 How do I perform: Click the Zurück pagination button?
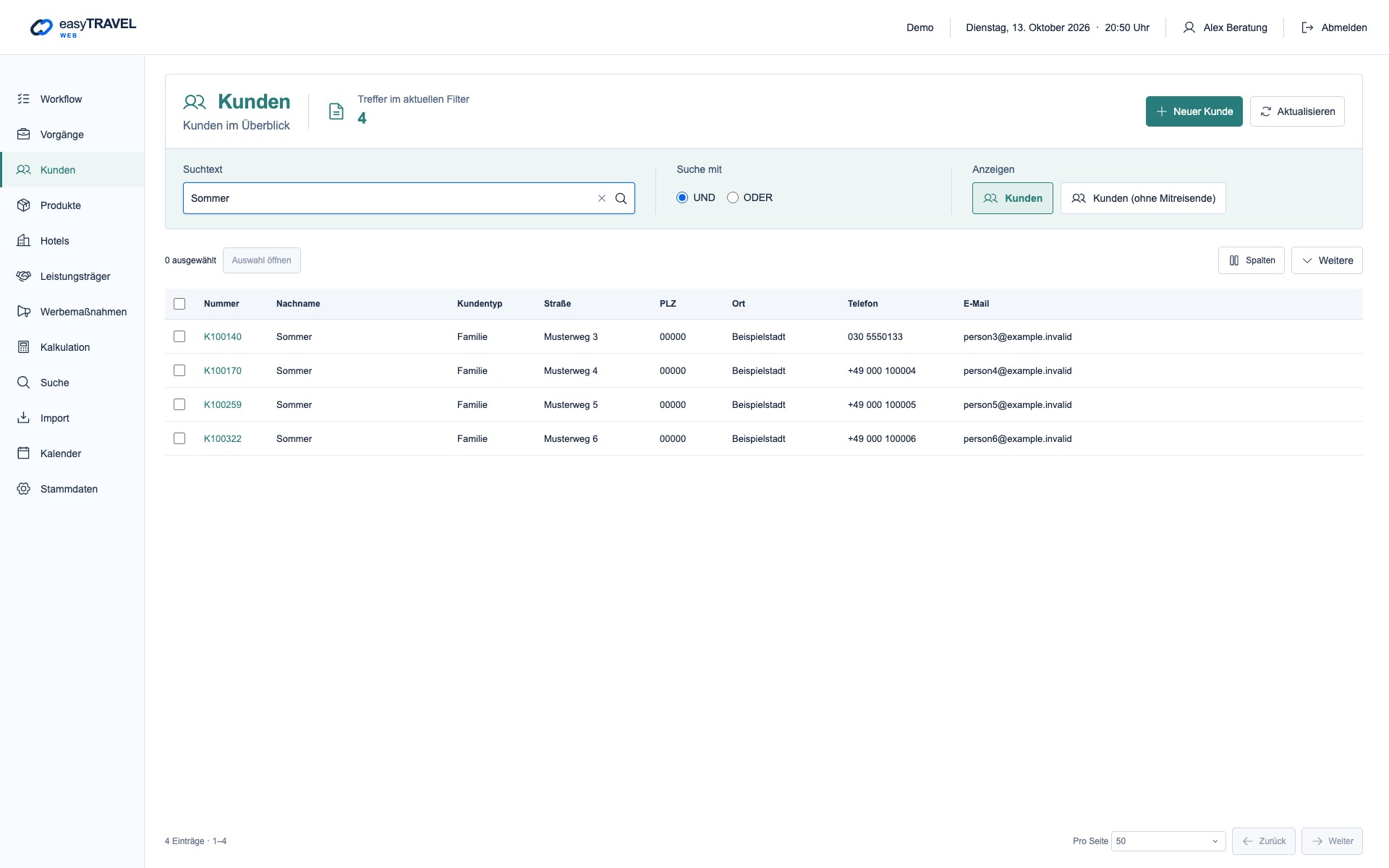pyautogui.click(x=1264, y=841)
